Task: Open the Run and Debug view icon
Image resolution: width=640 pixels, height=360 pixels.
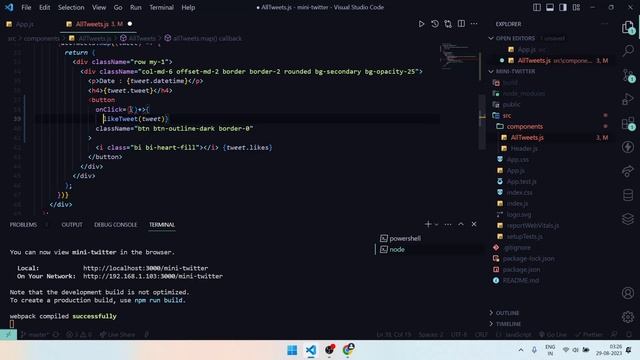Action: tap(628, 99)
